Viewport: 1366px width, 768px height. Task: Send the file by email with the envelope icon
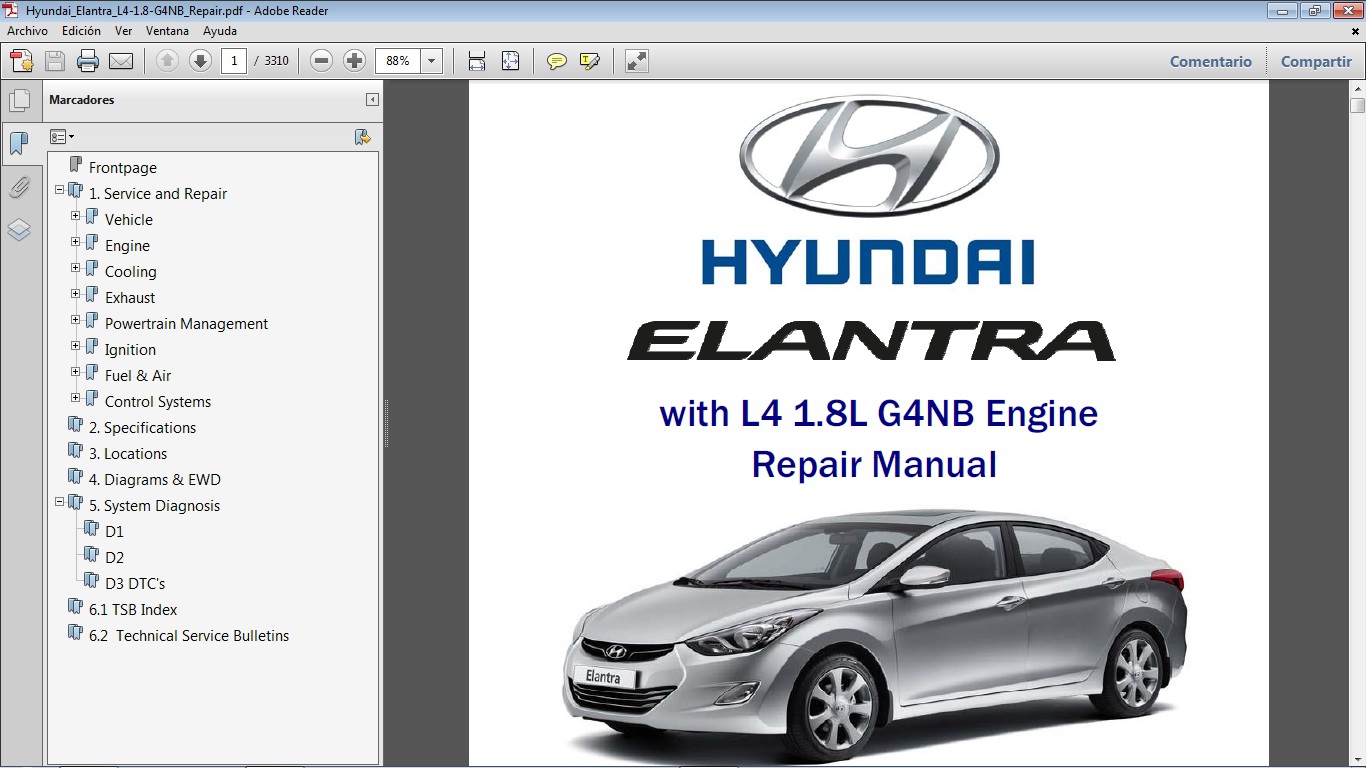[121, 61]
